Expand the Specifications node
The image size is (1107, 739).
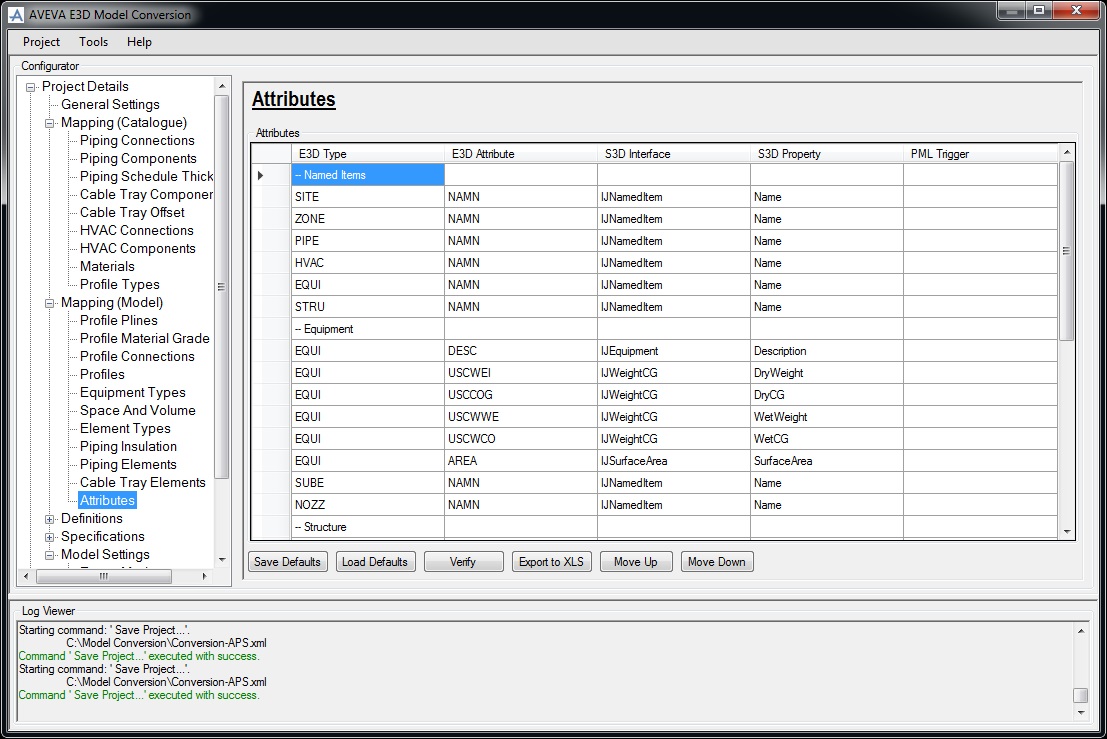[49, 537]
